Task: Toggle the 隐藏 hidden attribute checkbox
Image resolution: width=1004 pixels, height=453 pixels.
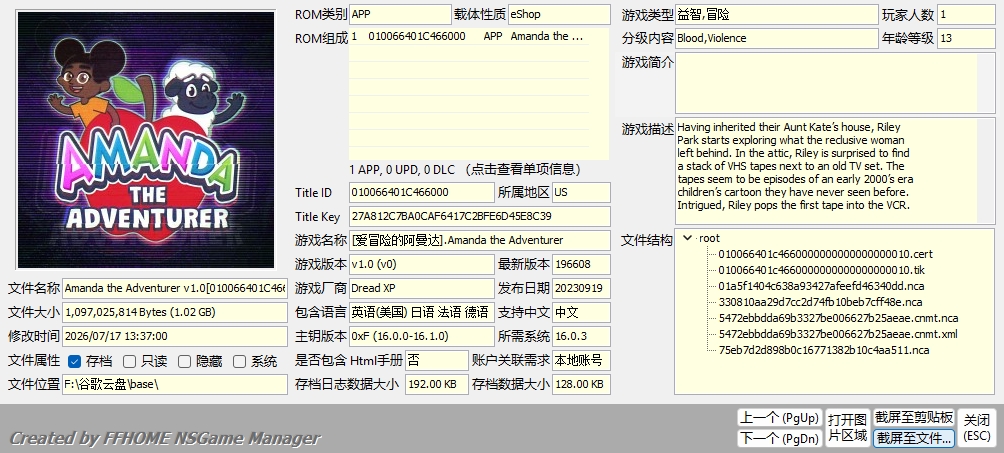Action: pyautogui.click(x=184, y=361)
